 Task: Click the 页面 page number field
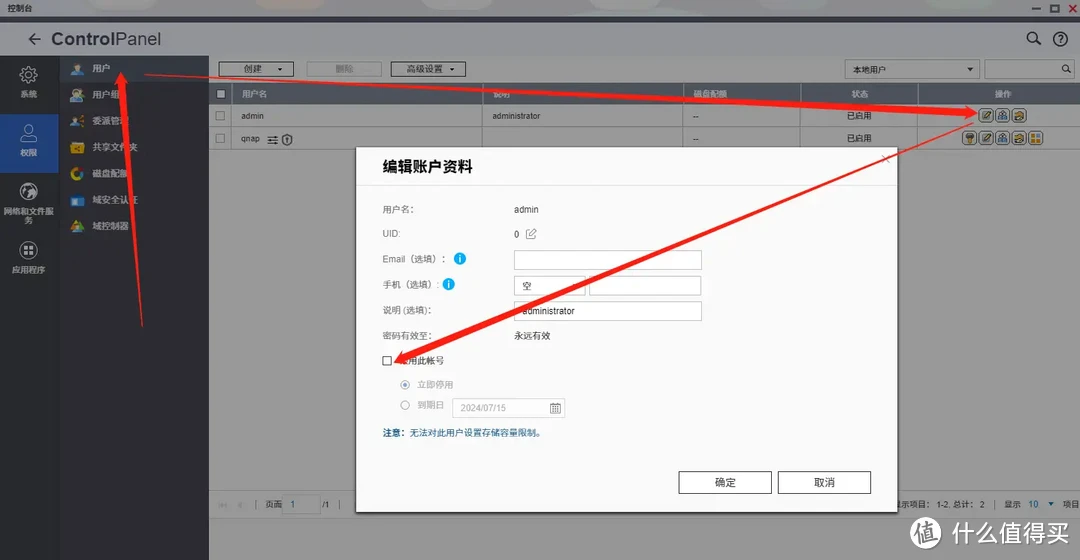303,504
